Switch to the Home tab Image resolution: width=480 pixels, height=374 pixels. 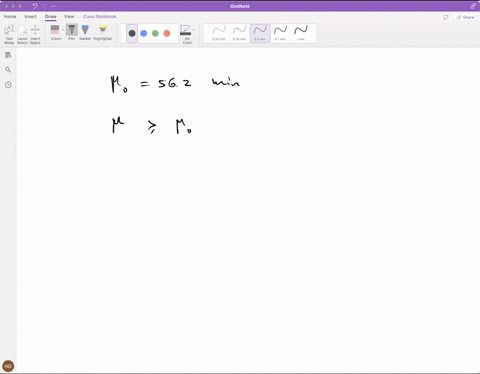[x=10, y=16]
